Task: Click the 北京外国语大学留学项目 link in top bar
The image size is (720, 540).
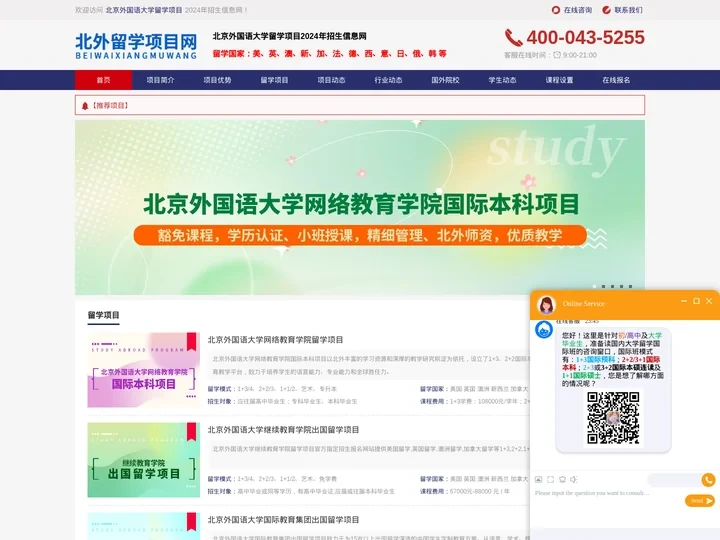Action: click(x=144, y=10)
